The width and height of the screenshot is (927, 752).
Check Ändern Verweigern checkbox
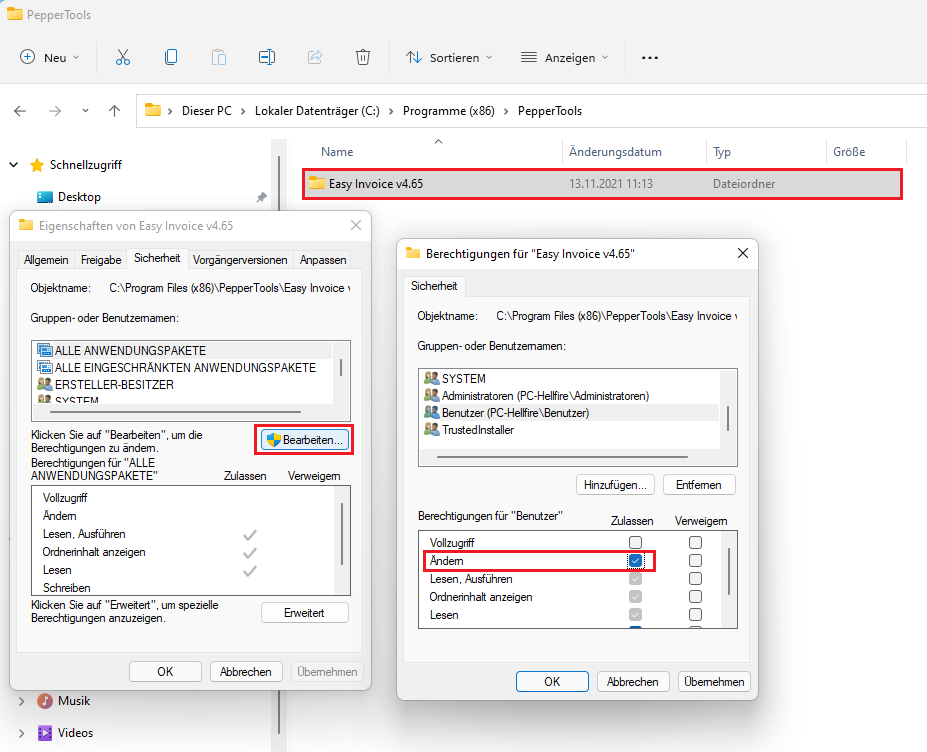click(695, 560)
